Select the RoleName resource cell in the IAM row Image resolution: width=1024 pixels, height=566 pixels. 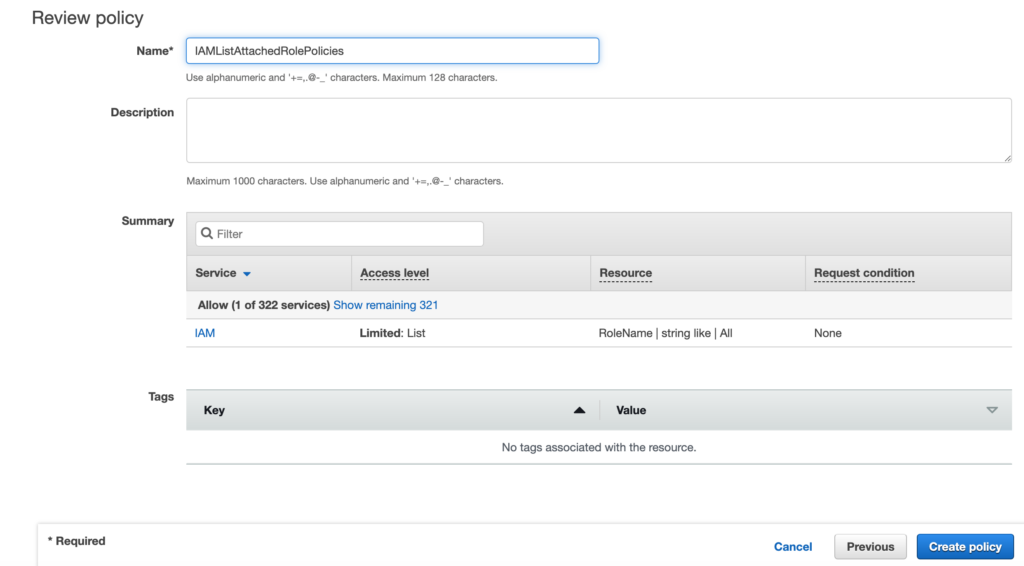coord(665,333)
